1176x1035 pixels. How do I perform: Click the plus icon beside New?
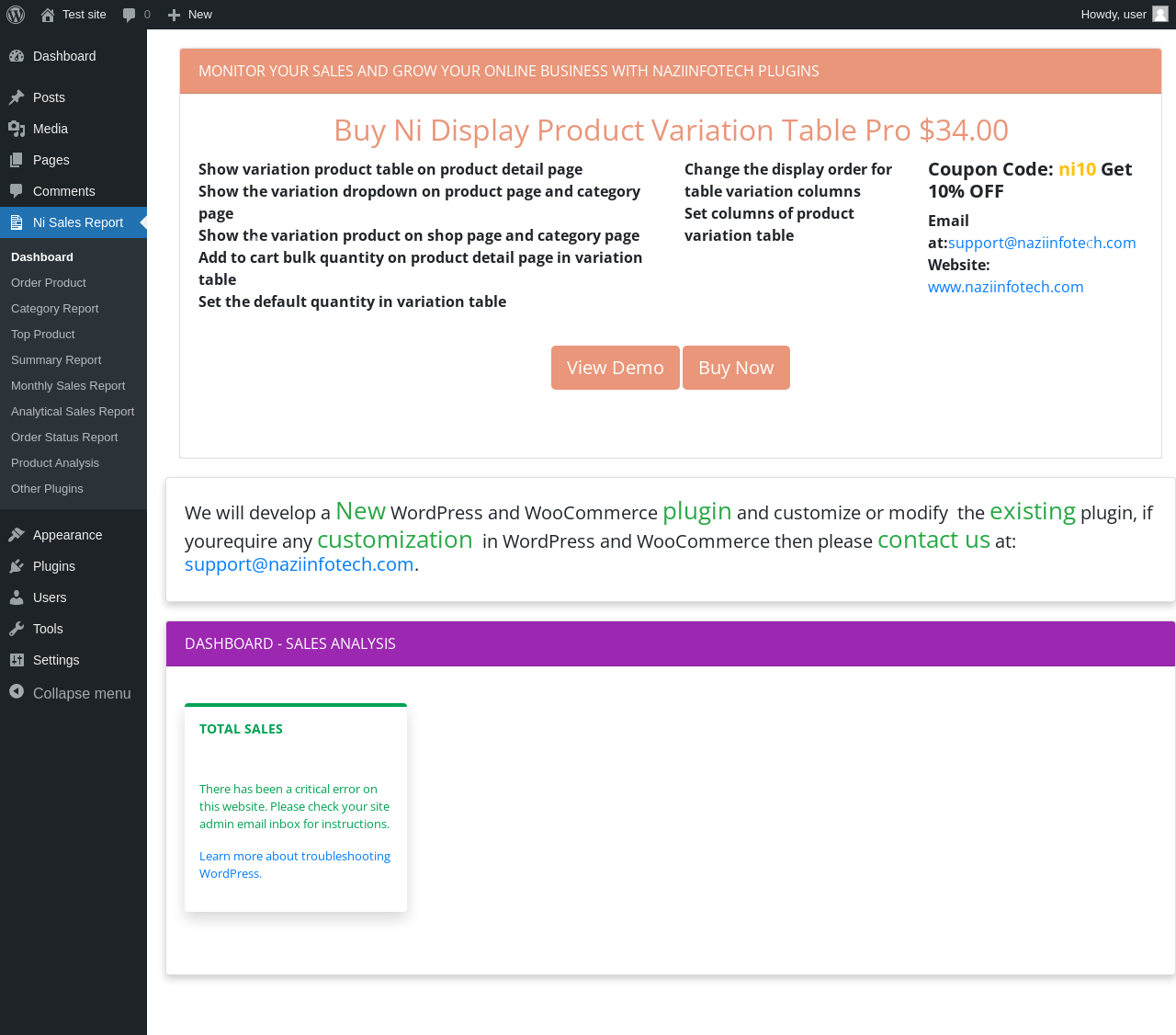[x=174, y=15]
